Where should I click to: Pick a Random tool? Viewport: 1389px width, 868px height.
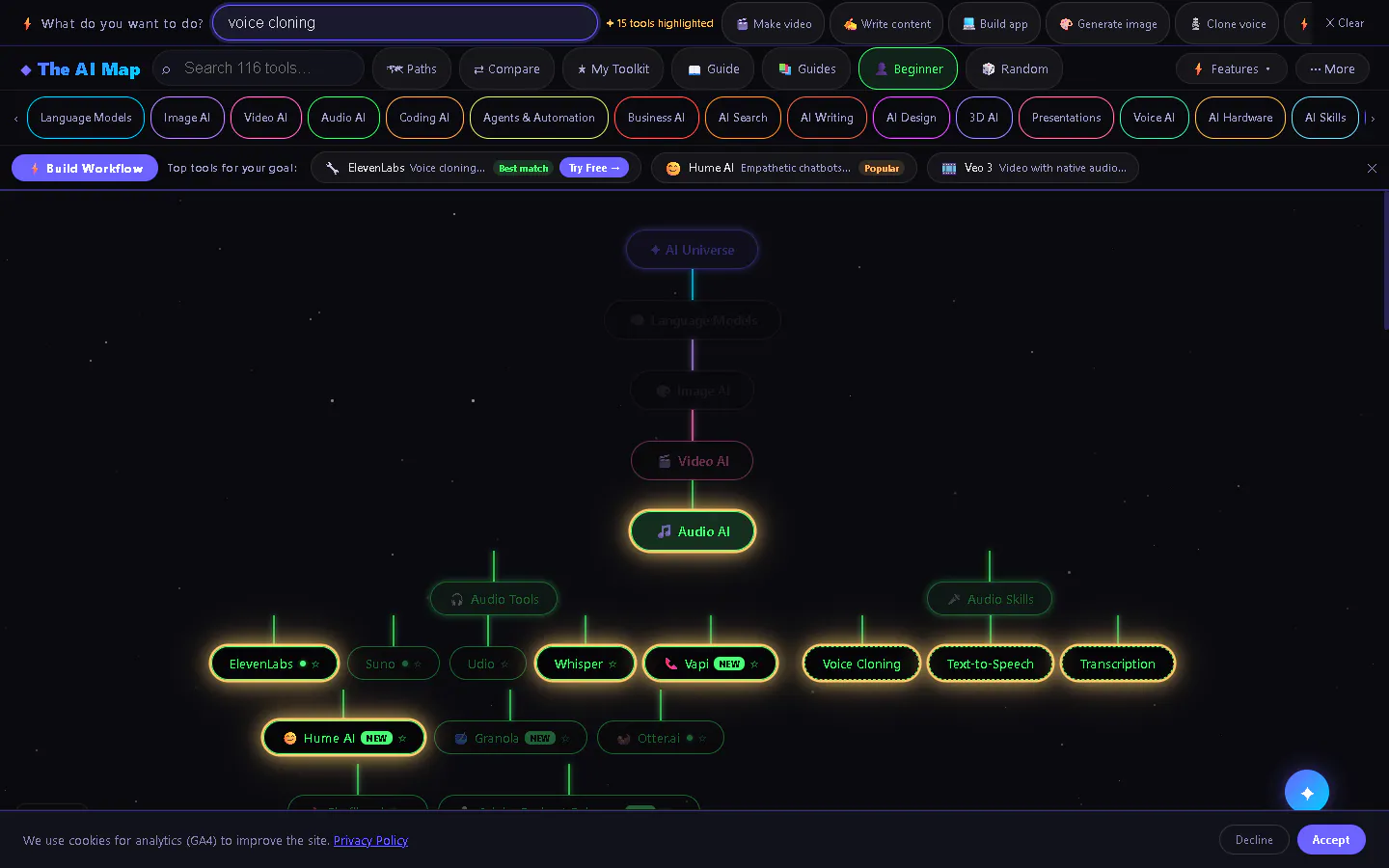coord(1015,68)
